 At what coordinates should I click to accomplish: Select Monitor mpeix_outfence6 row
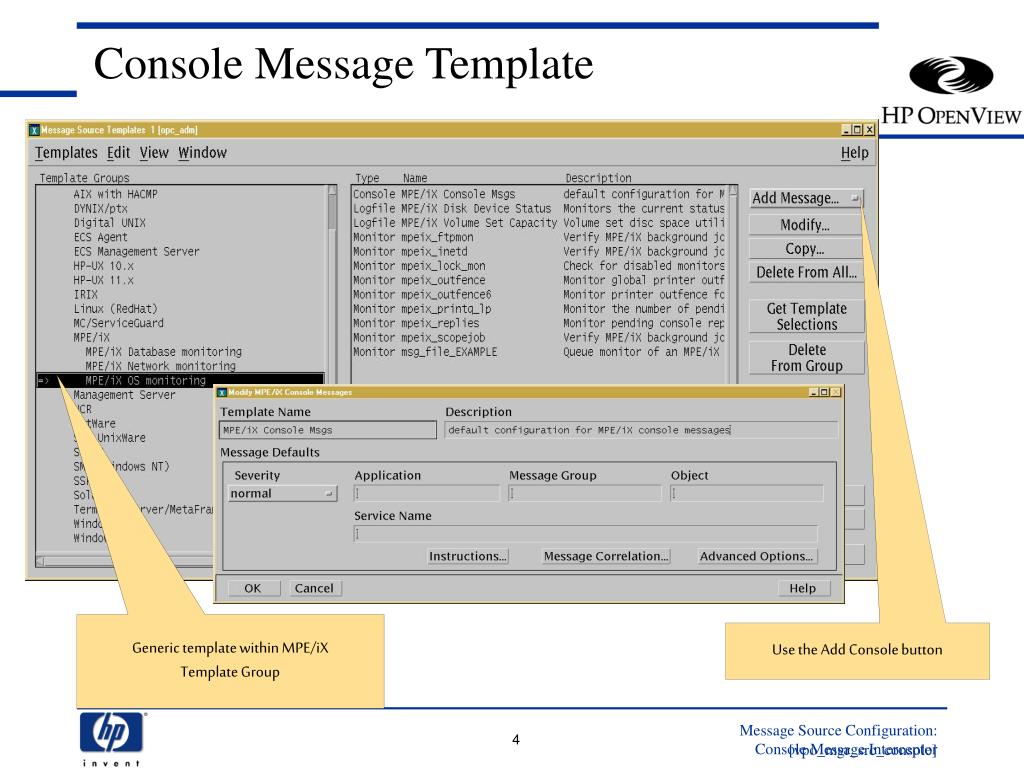539,295
